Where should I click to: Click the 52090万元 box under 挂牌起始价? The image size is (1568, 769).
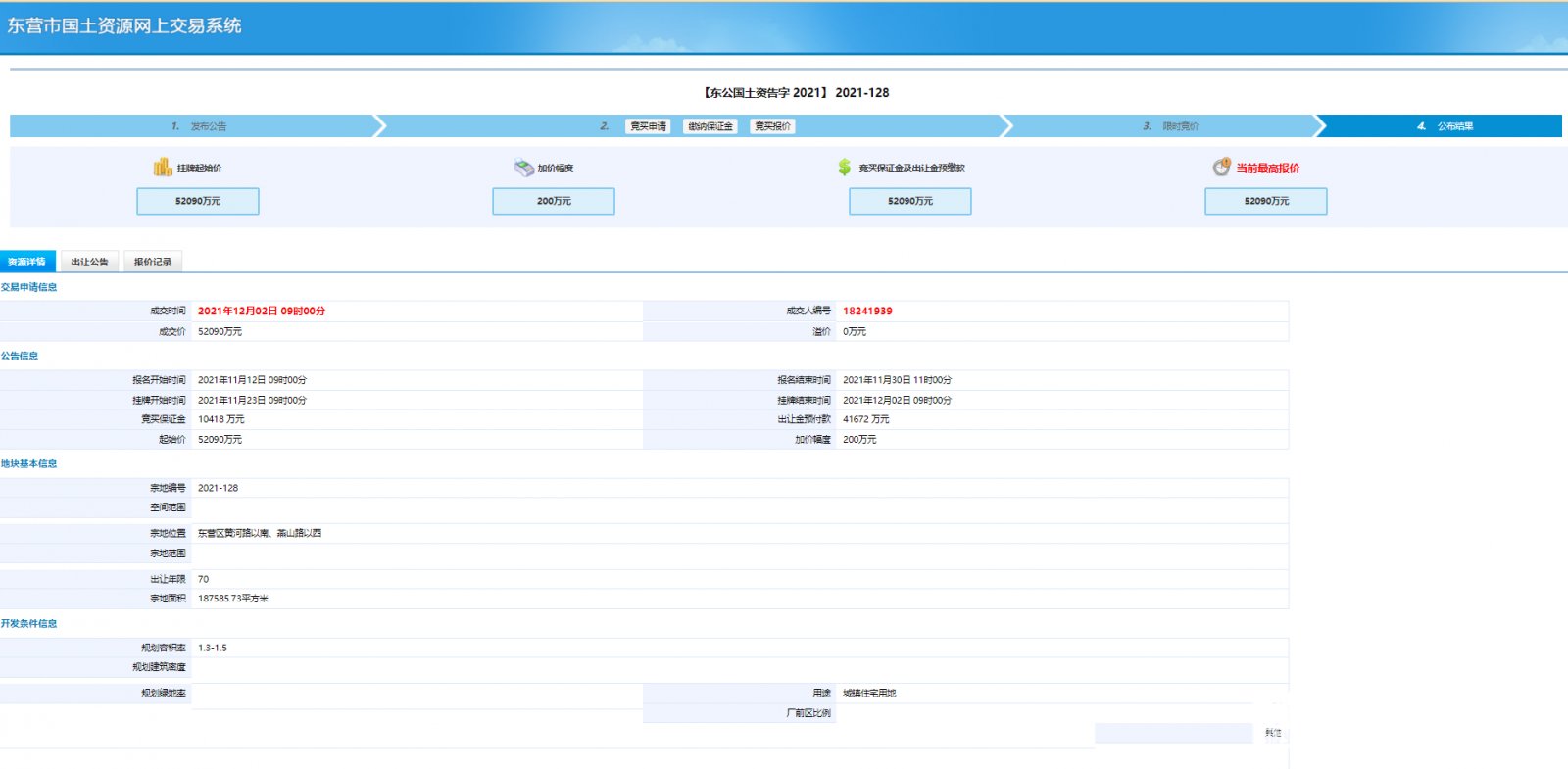(198, 201)
